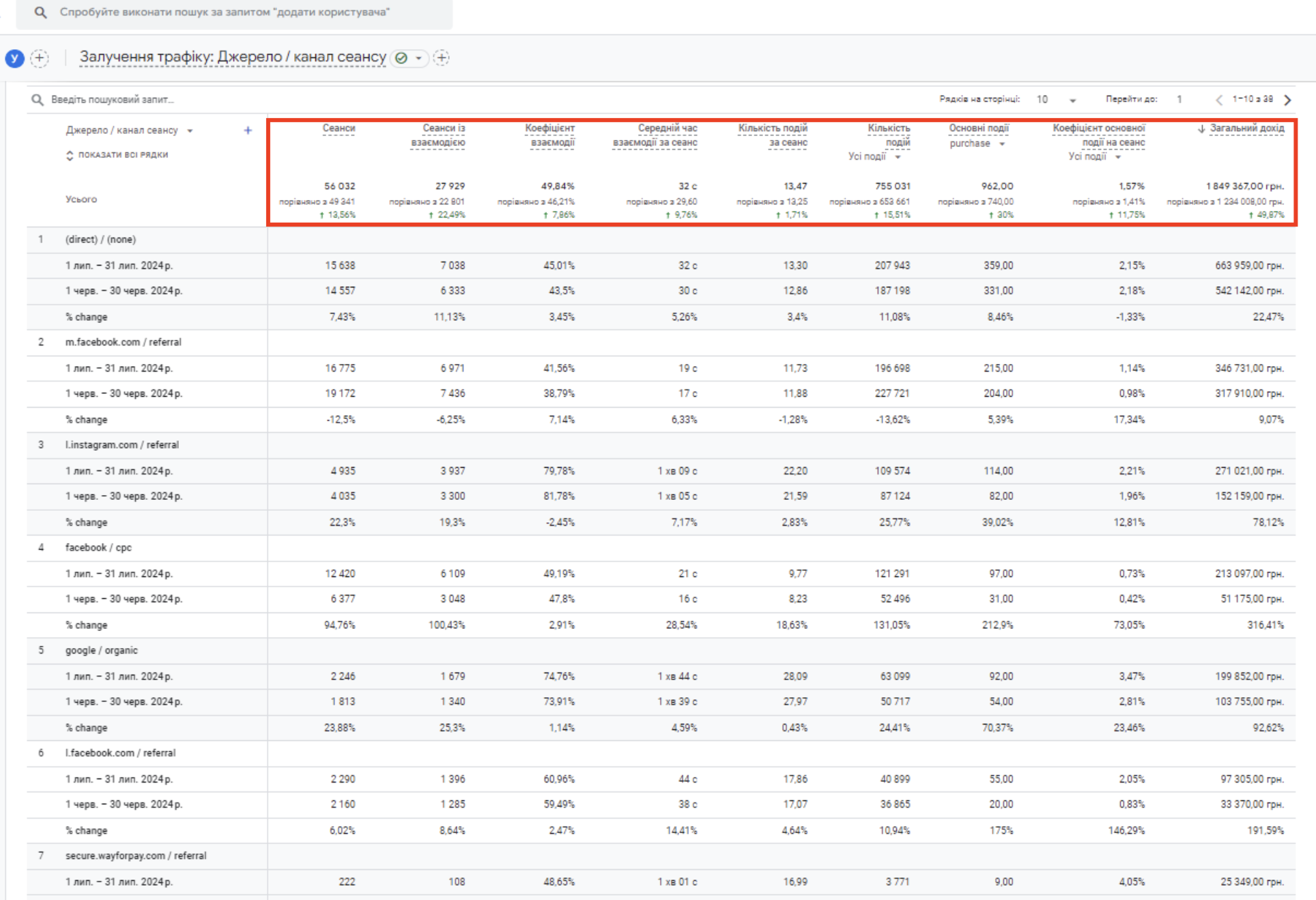Open the purchase dropdown under Основні події
This screenshot has height=900, width=1316.
[x=977, y=143]
